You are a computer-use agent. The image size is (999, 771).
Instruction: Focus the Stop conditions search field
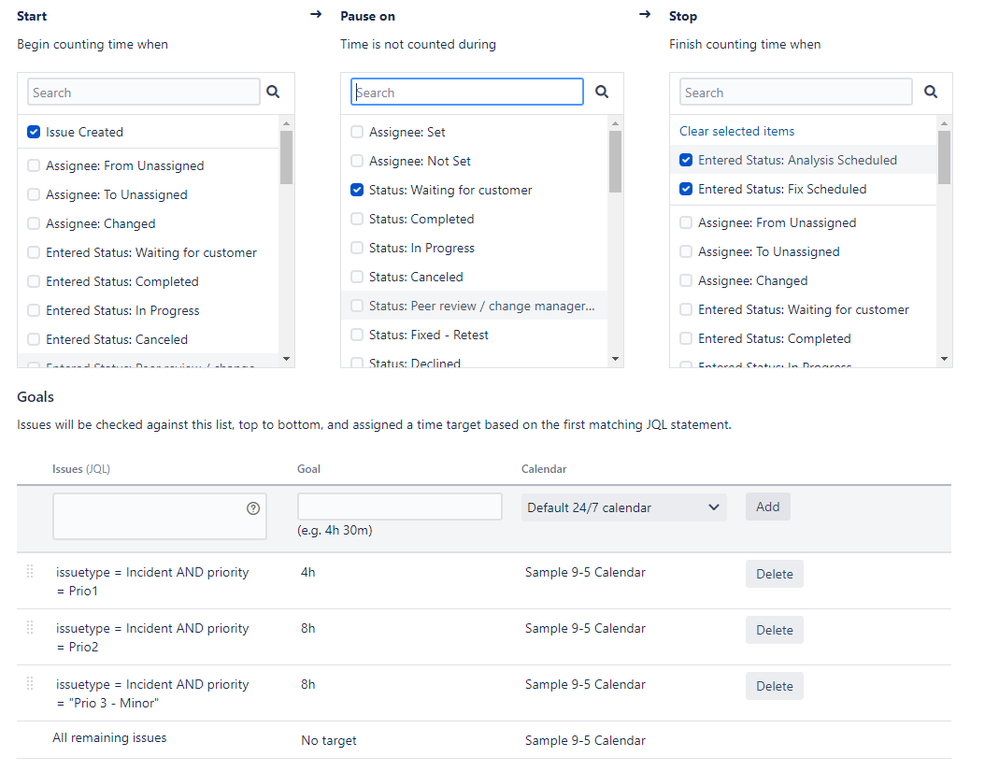click(x=796, y=92)
